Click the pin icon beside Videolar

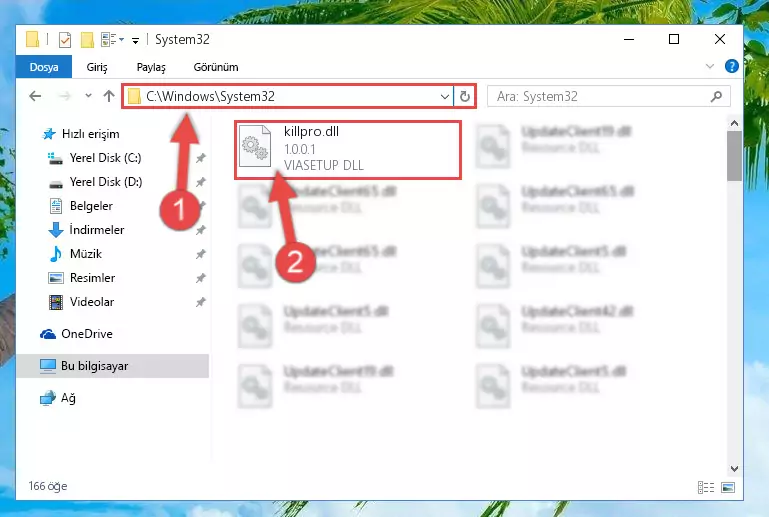(x=200, y=302)
